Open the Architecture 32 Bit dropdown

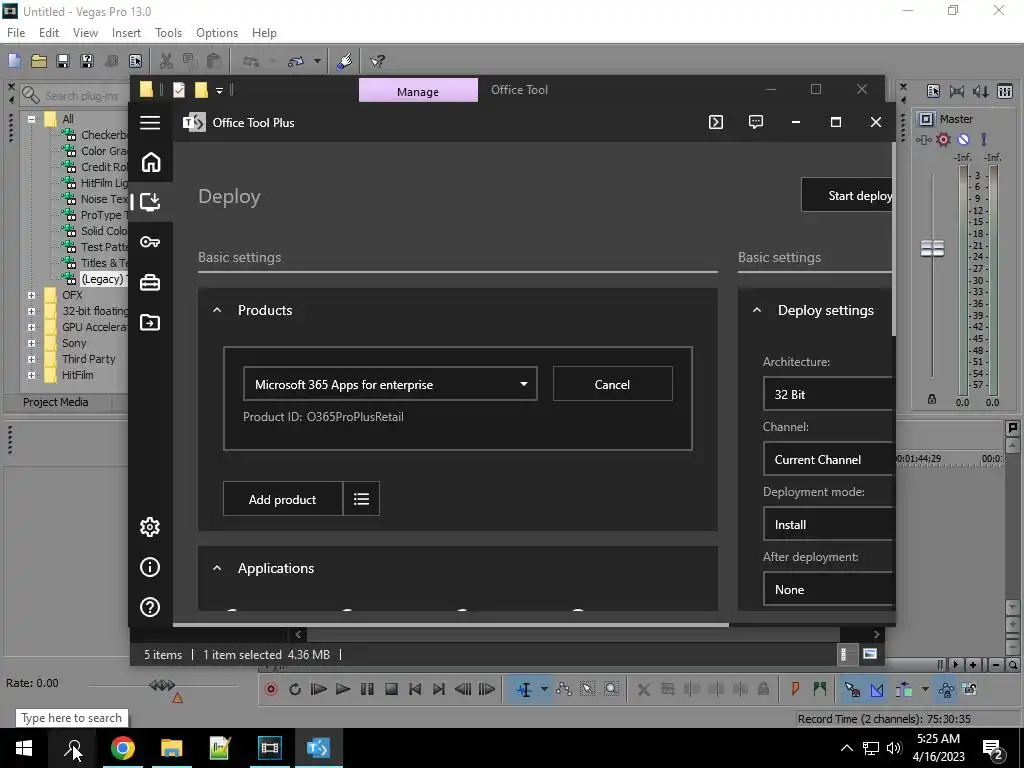tap(827, 394)
